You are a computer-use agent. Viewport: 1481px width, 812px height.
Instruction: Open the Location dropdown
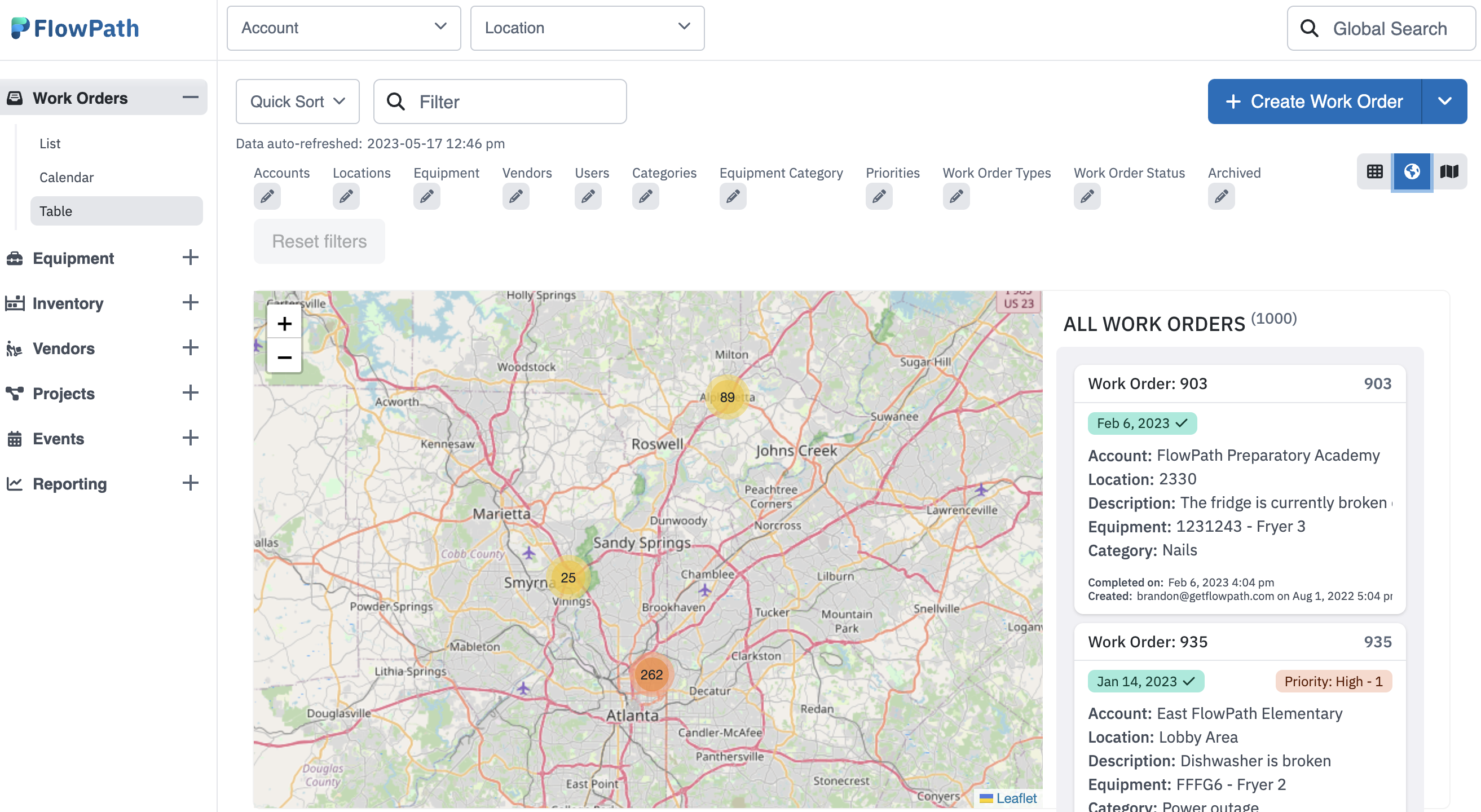587,28
